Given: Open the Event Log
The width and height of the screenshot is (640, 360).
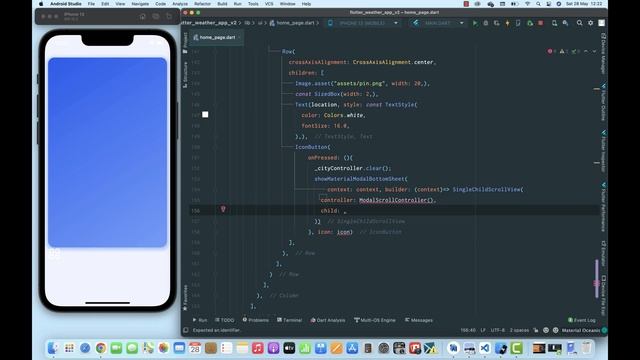Looking at the screenshot, I should [582, 320].
